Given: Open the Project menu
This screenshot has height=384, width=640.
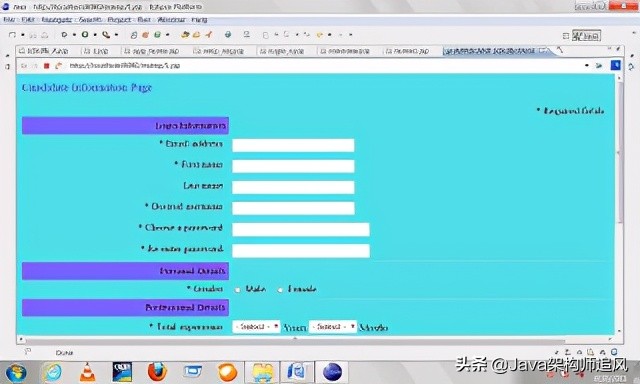Looking at the screenshot, I should click(x=119, y=20).
